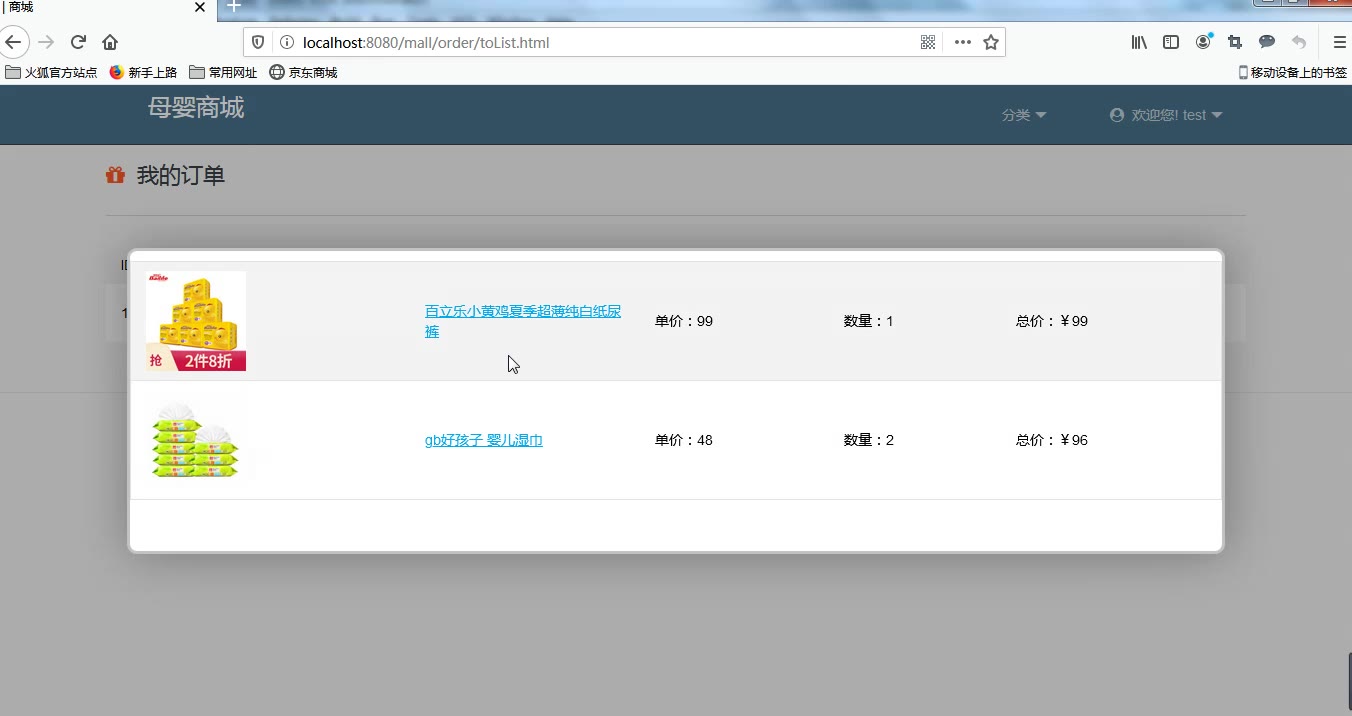
Task: Open the 移动设备上的书签 folder
Action: pyautogui.click(x=1293, y=72)
